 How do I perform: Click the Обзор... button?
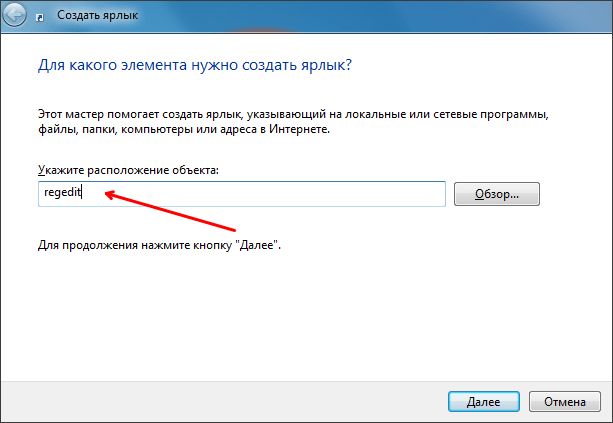(496, 194)
